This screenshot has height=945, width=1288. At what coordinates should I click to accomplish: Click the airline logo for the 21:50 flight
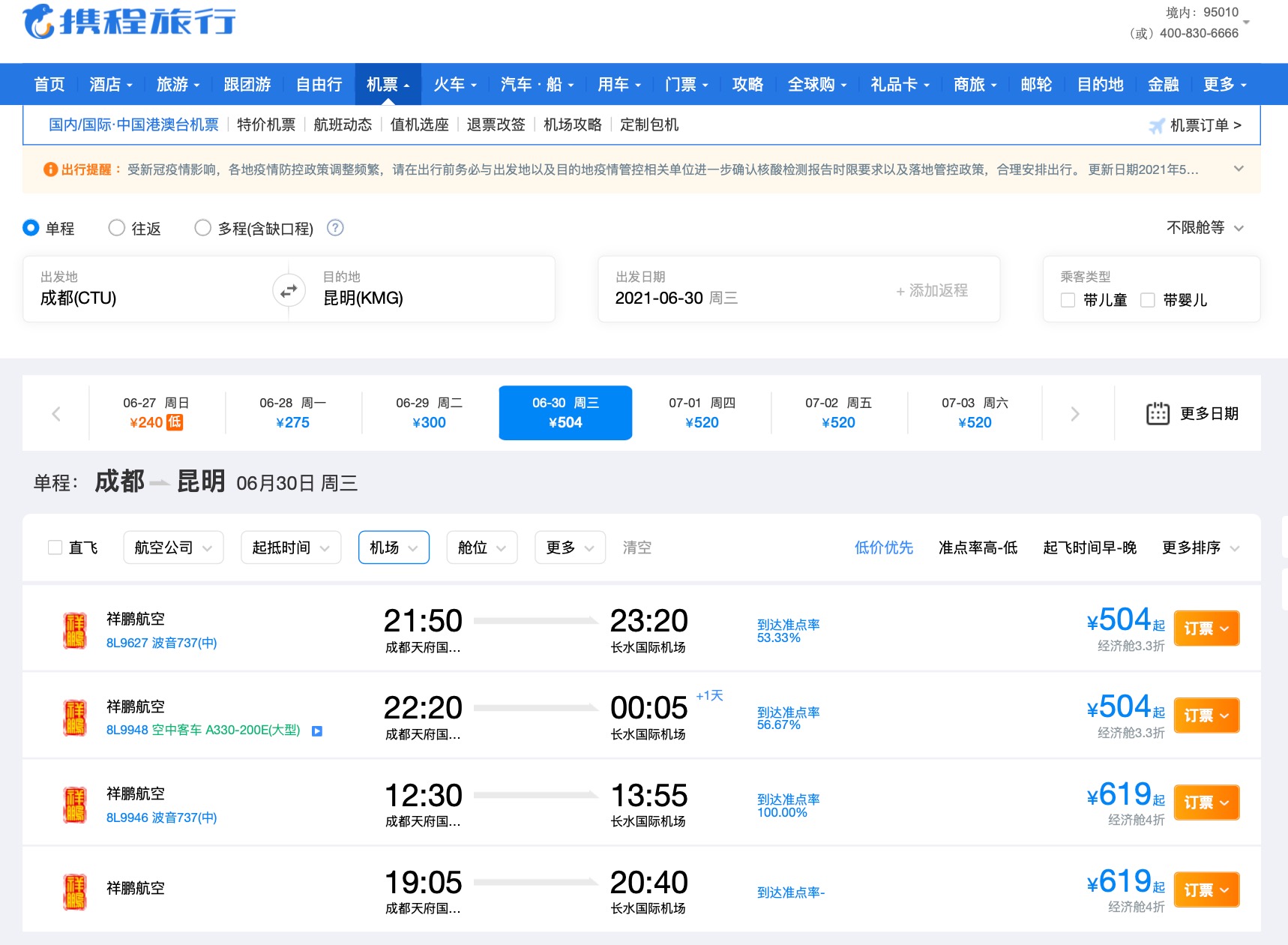[x=75, y=630]
